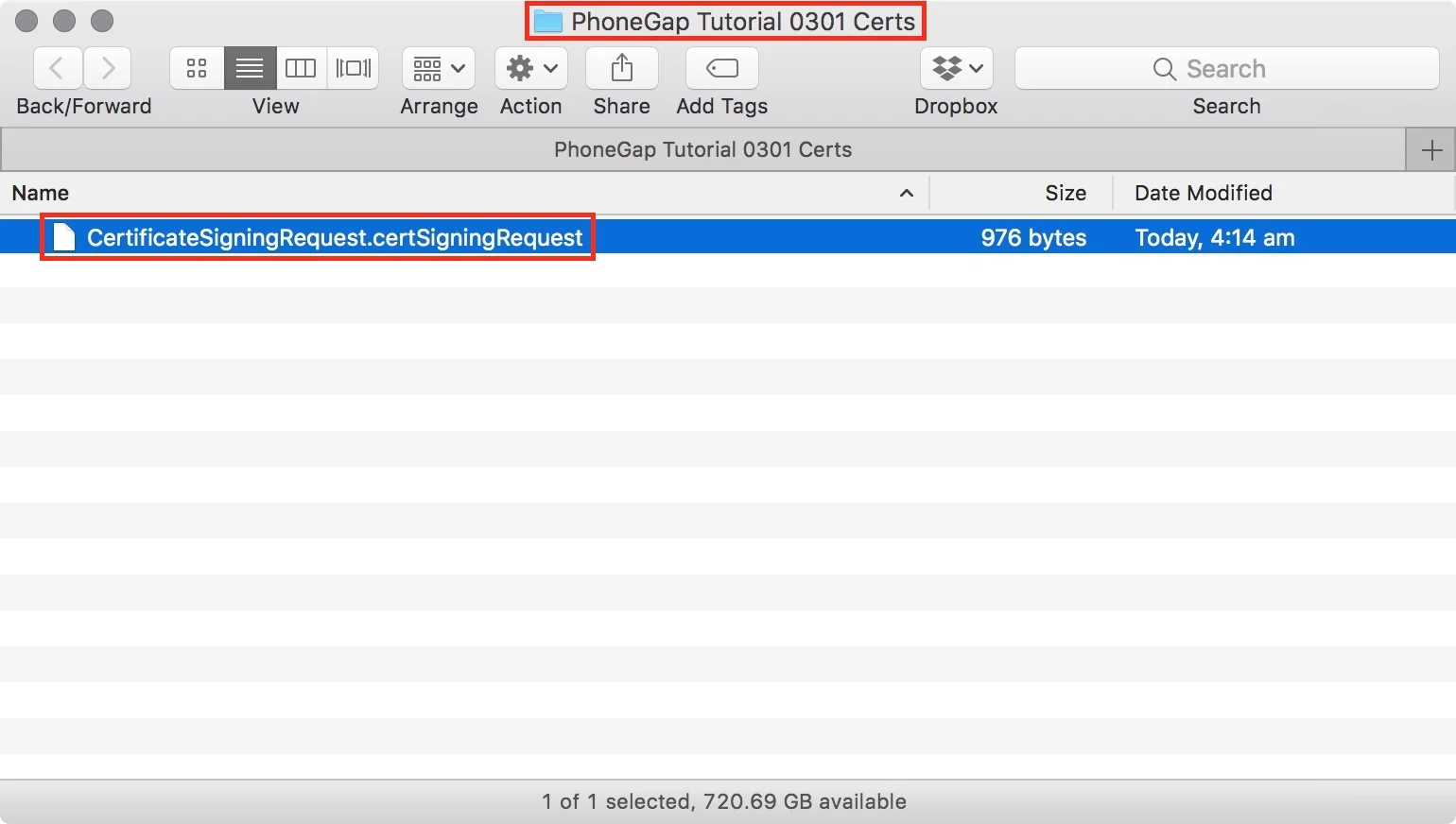Click the 976 bytes size cell
Viewport: 1456px width, 824px height.
click(1033, 237)
